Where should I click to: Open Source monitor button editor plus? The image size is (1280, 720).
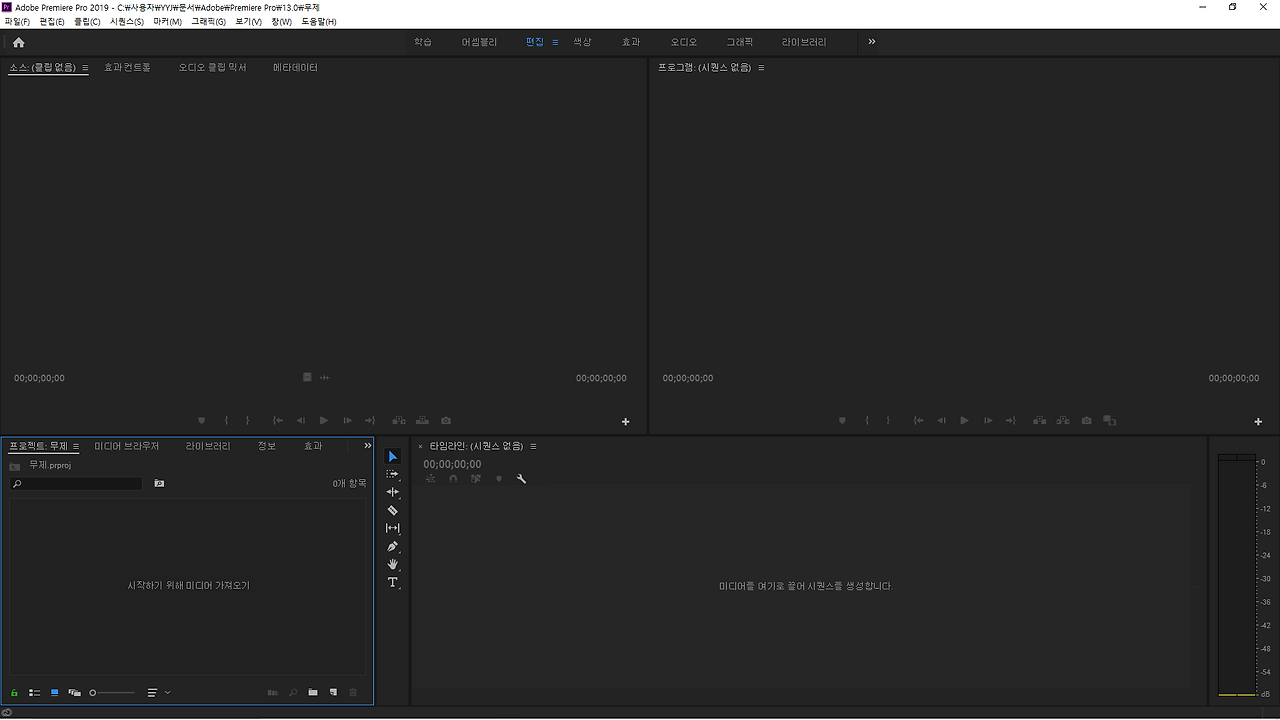point(626,422)
